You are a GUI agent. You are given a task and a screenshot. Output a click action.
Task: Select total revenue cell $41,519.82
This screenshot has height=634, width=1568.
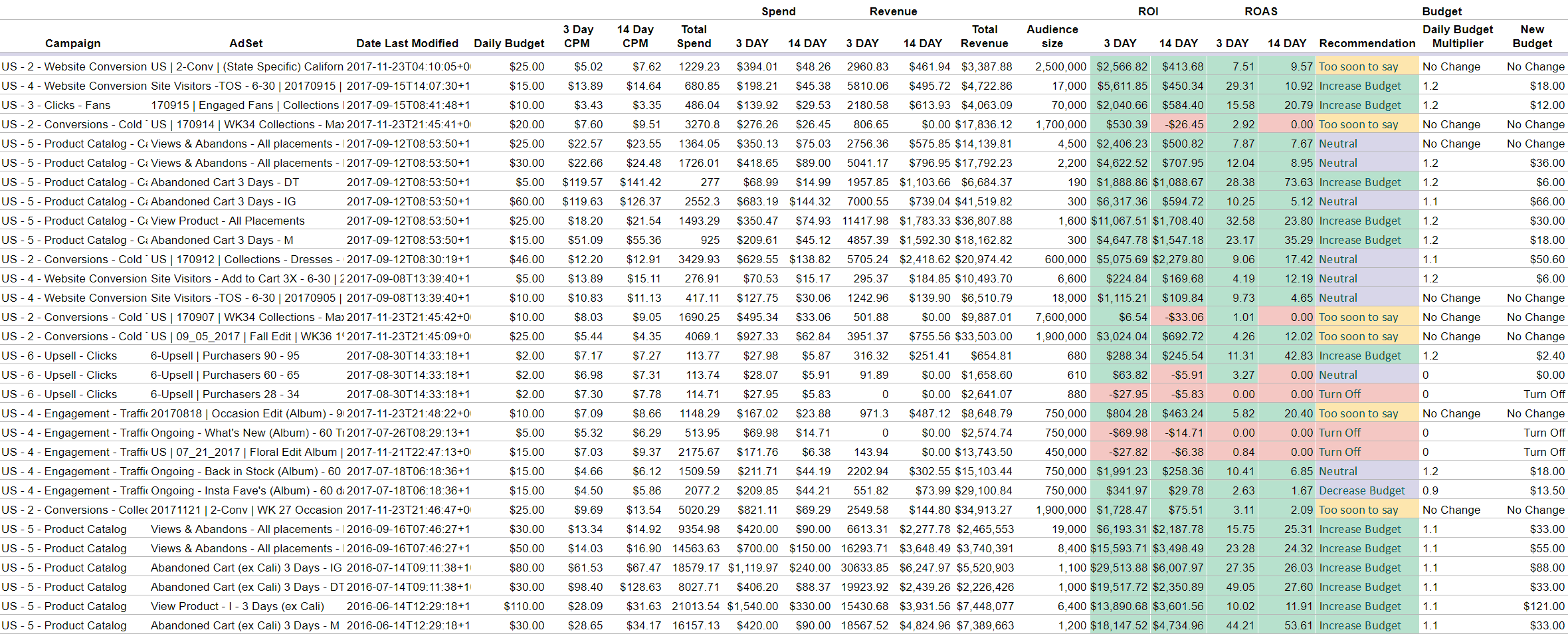(983, 201)
